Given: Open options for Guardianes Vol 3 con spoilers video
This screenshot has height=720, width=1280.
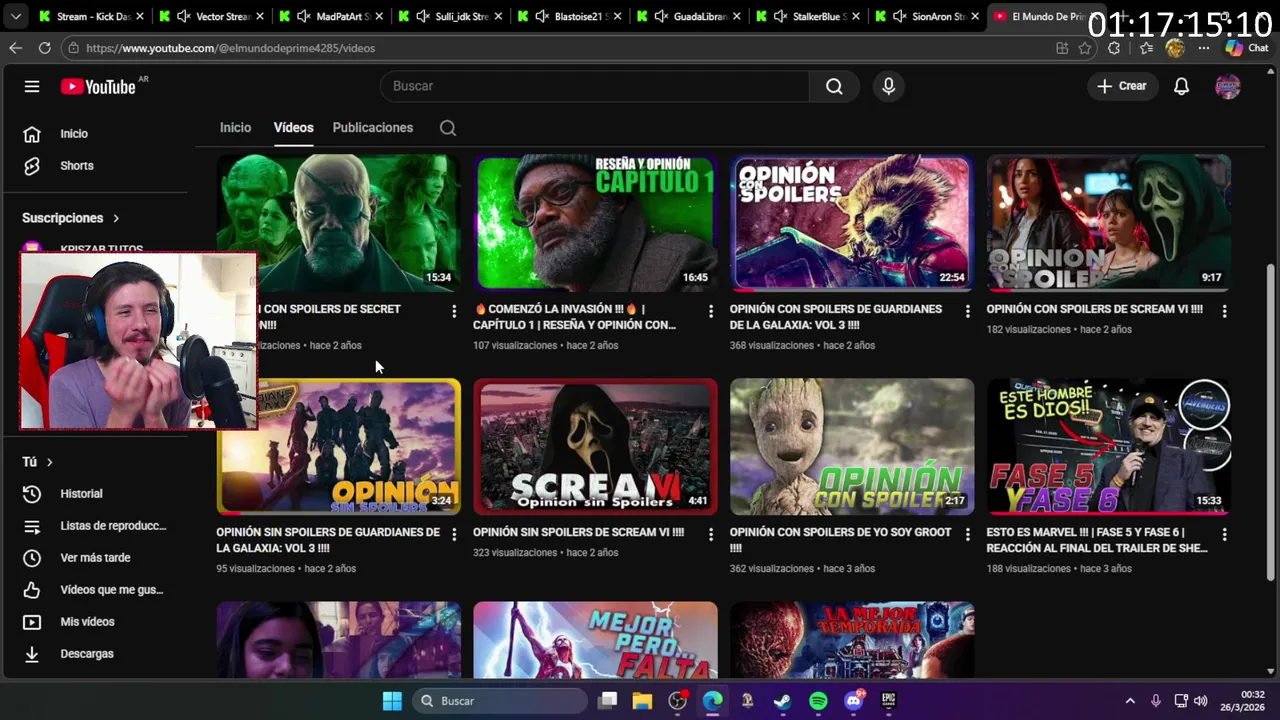Looking at the screenshot, I should (x=967, y=312).
